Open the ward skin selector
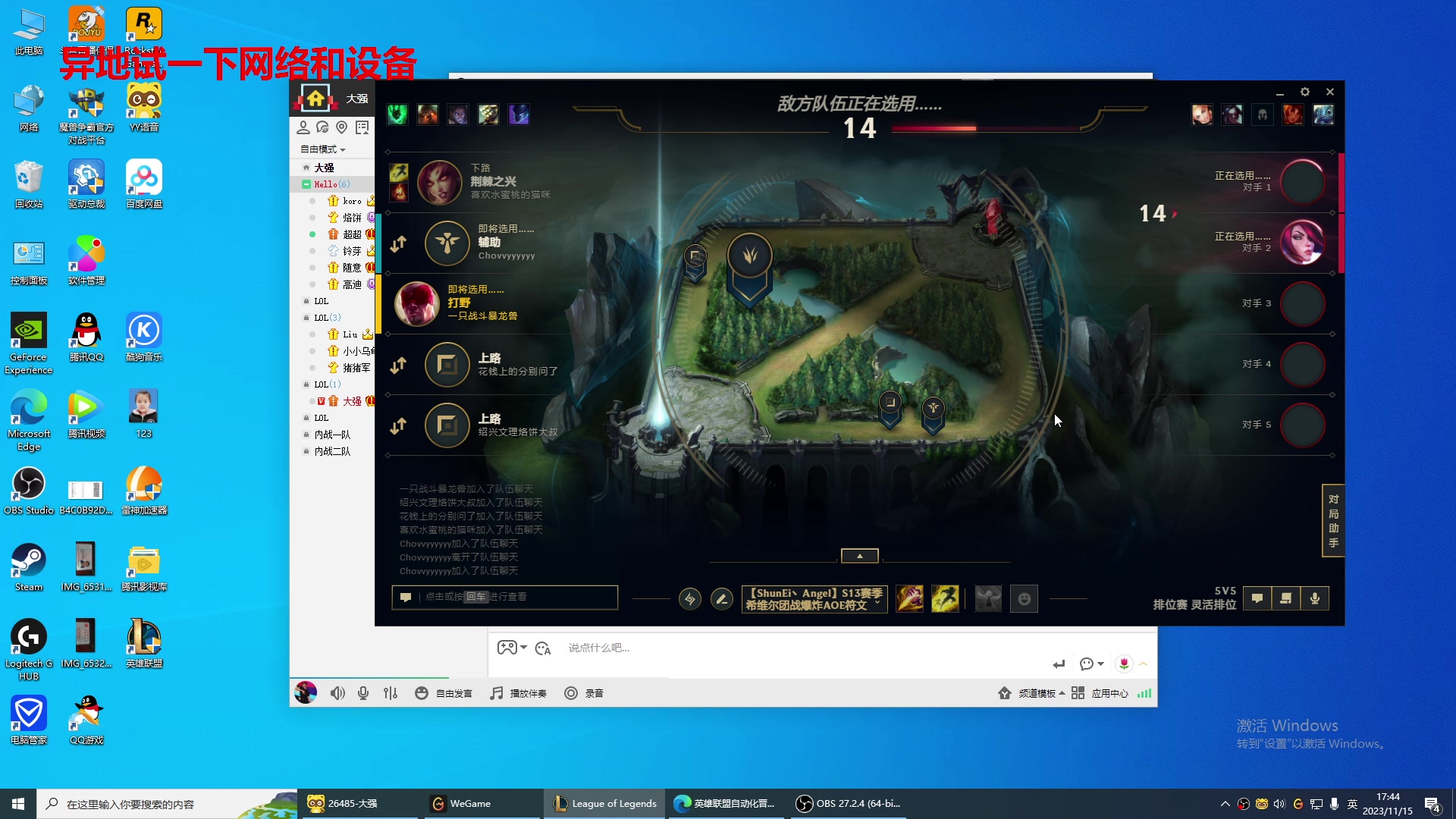Viewport: 1456px width, 819px height. tap(988, 599)
